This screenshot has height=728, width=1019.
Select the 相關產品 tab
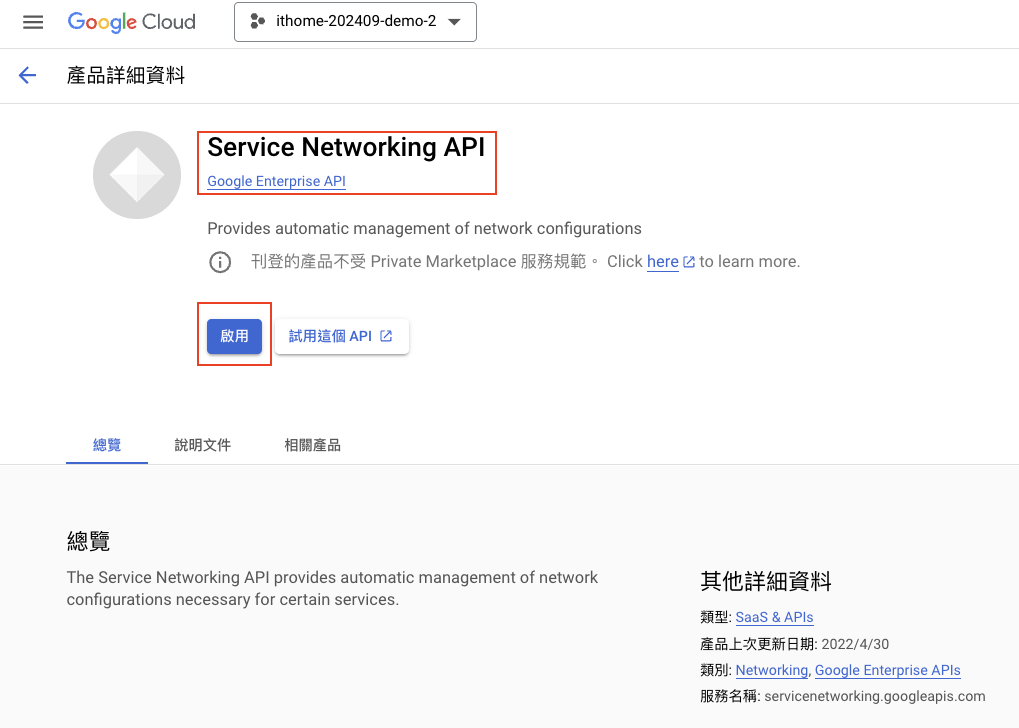[312, 445]
